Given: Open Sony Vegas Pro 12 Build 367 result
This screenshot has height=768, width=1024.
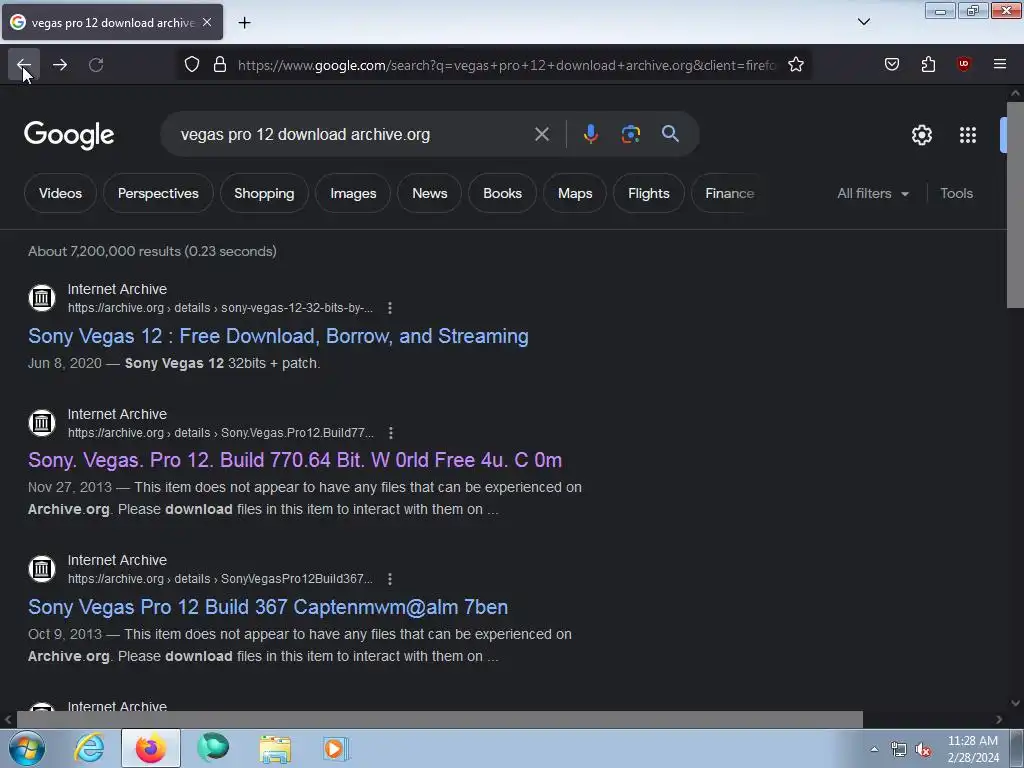Looking at the screenshot, I should 268,607.
